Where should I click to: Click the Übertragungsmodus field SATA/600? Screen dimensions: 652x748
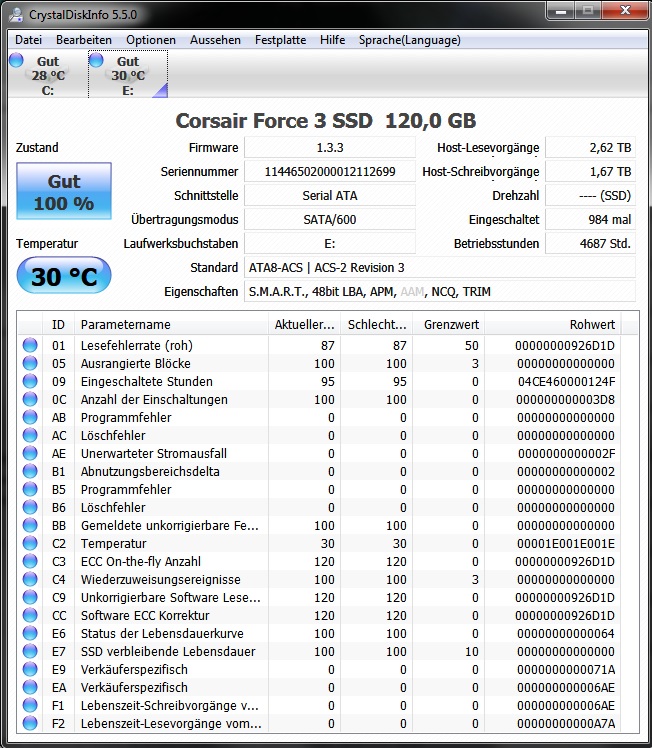click(x=330, y=219)
